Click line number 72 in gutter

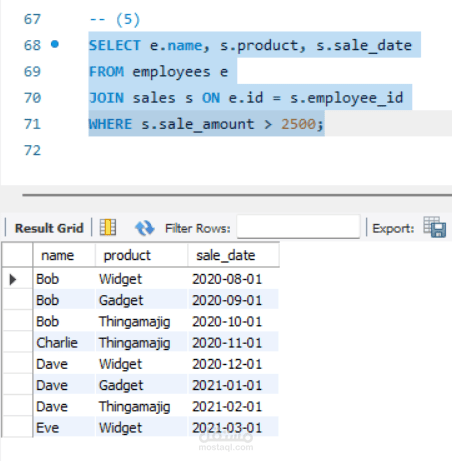(x=32, y=151)
